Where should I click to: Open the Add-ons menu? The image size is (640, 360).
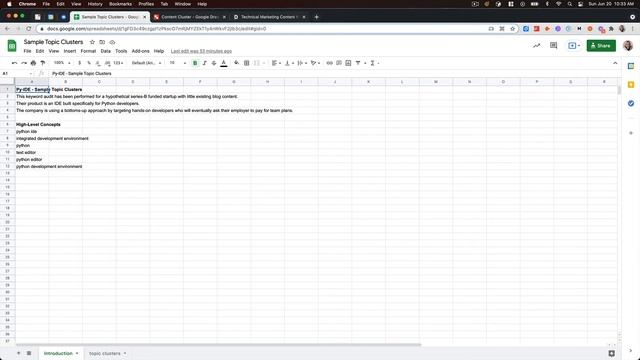pyautogui.click(x=140, y=51)
